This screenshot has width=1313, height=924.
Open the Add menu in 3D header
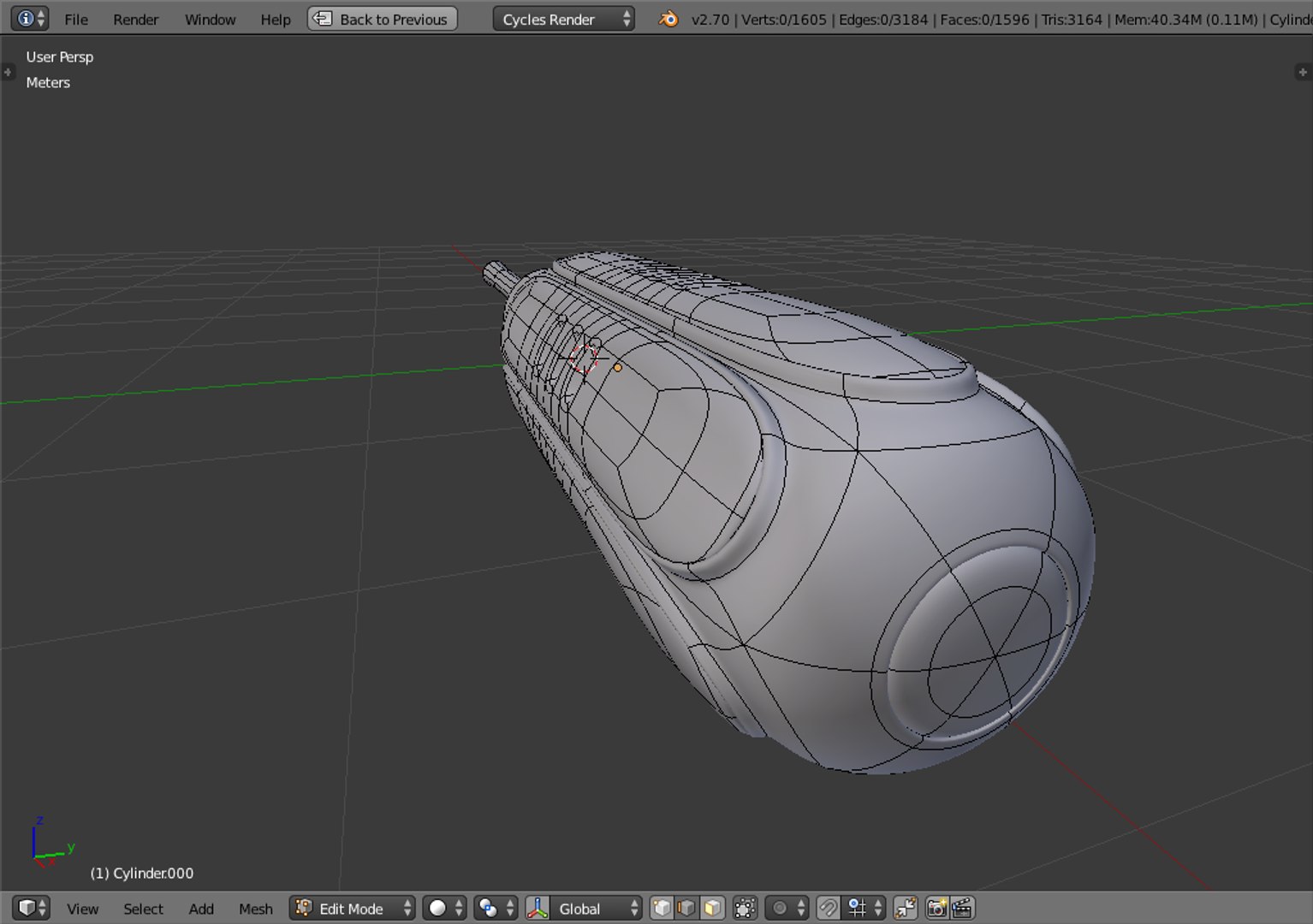(x=201, y=909)
